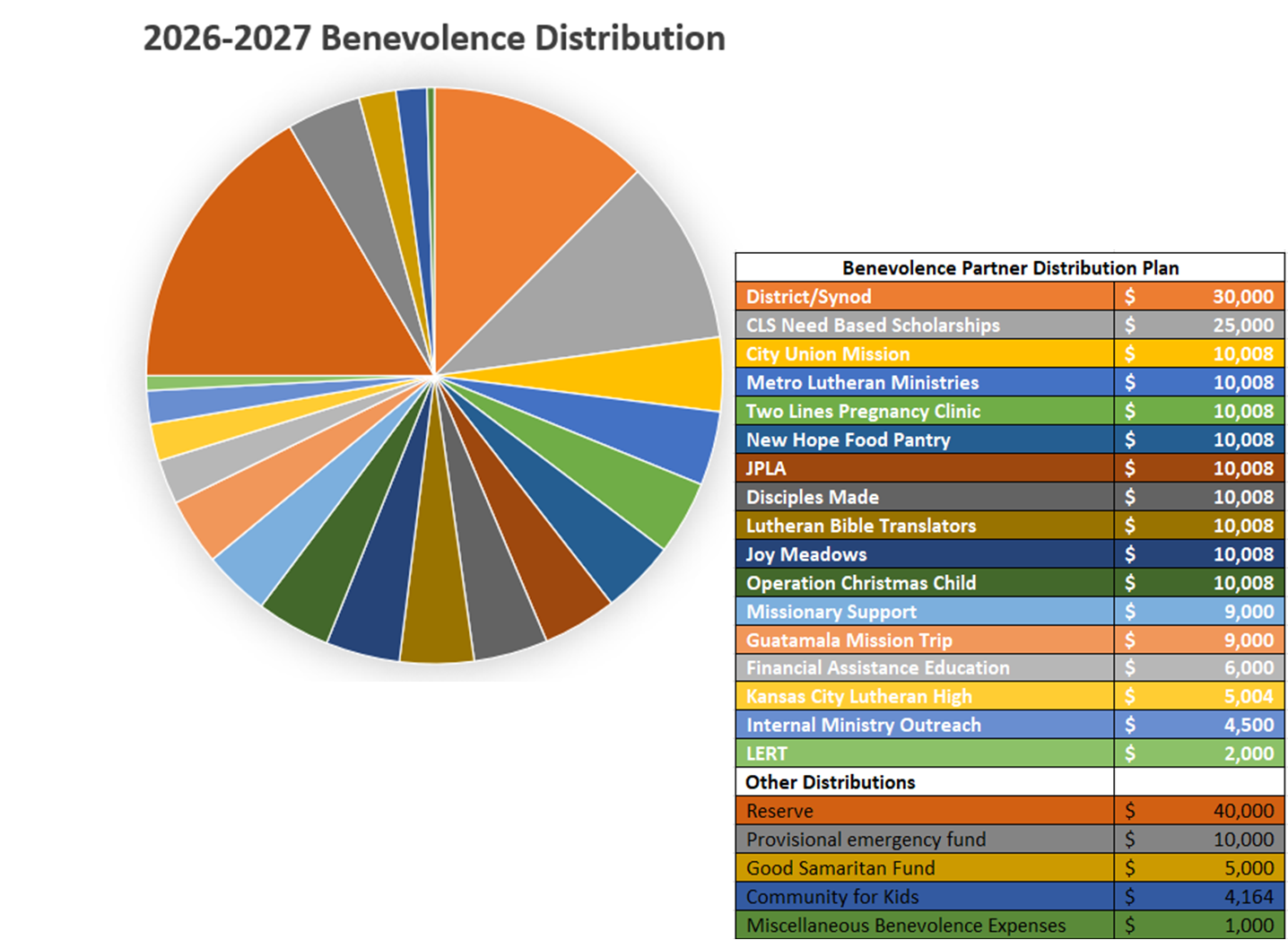The width and height of the screenshot is (1288, 940).
Task: Click the Disciples Made cell
Action: point(925,497)
